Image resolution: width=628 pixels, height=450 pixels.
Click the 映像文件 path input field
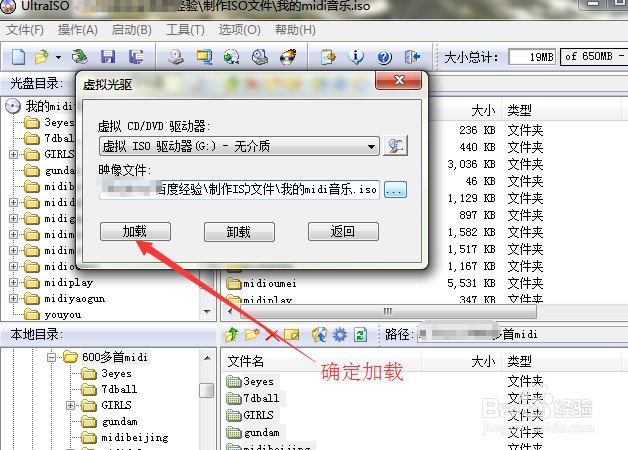[x=239, y=189]
